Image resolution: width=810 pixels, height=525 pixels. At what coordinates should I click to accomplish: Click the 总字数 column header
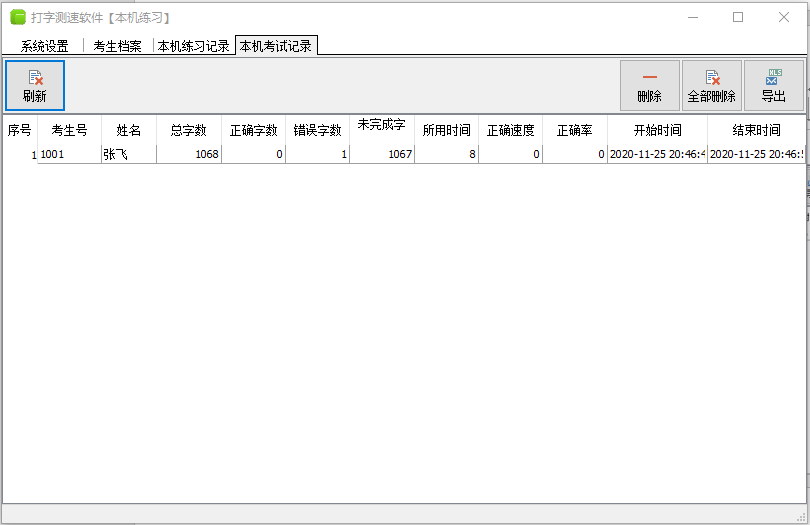pos(188,130)
